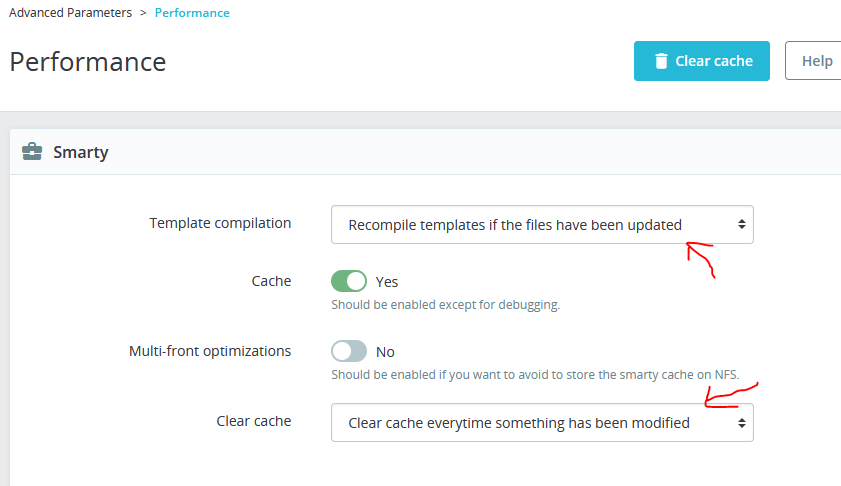
Task: Click the 'Yes' label beside Cache switch
Action: tap(387, 282)
